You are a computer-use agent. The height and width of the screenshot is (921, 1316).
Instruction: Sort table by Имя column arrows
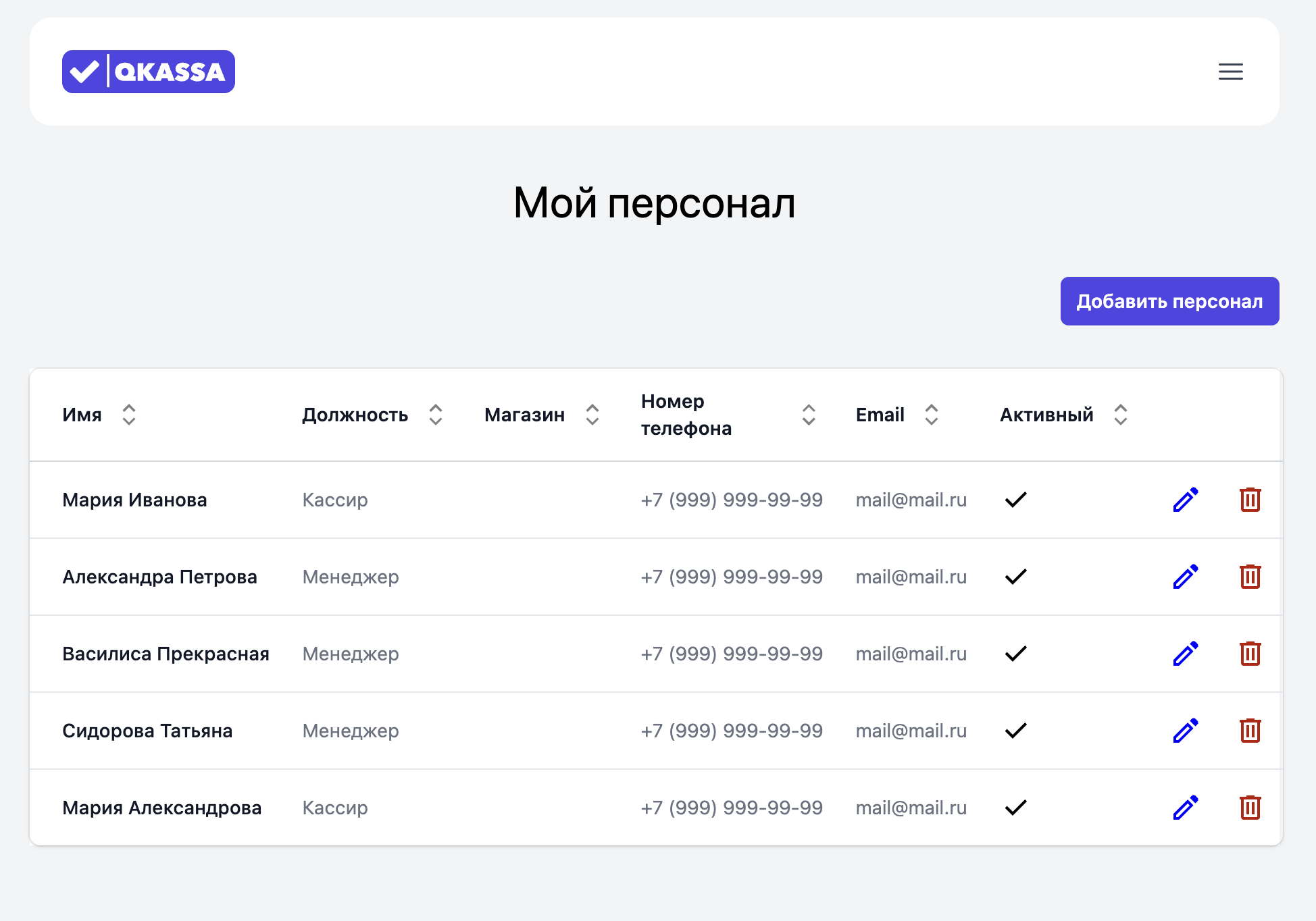click(x=129, y=415)
